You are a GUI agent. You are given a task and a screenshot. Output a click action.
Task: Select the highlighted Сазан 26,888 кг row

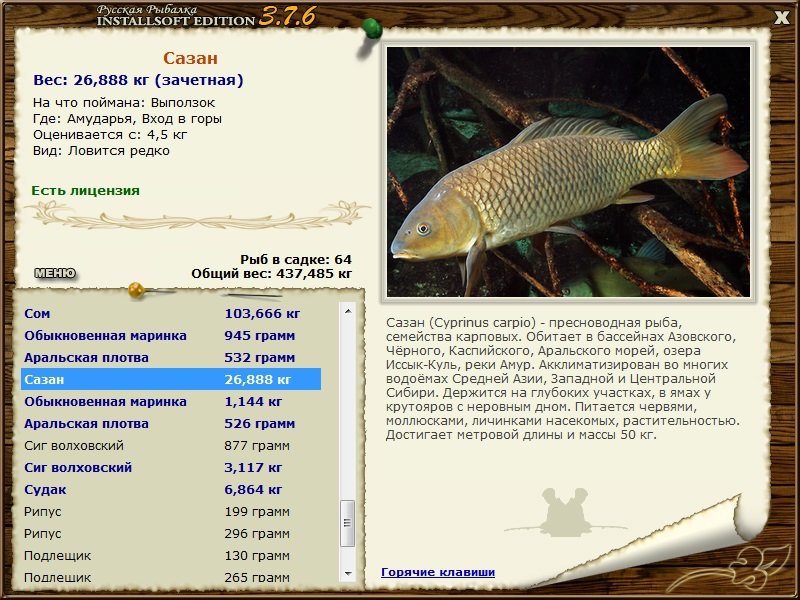tap(171, 380)
